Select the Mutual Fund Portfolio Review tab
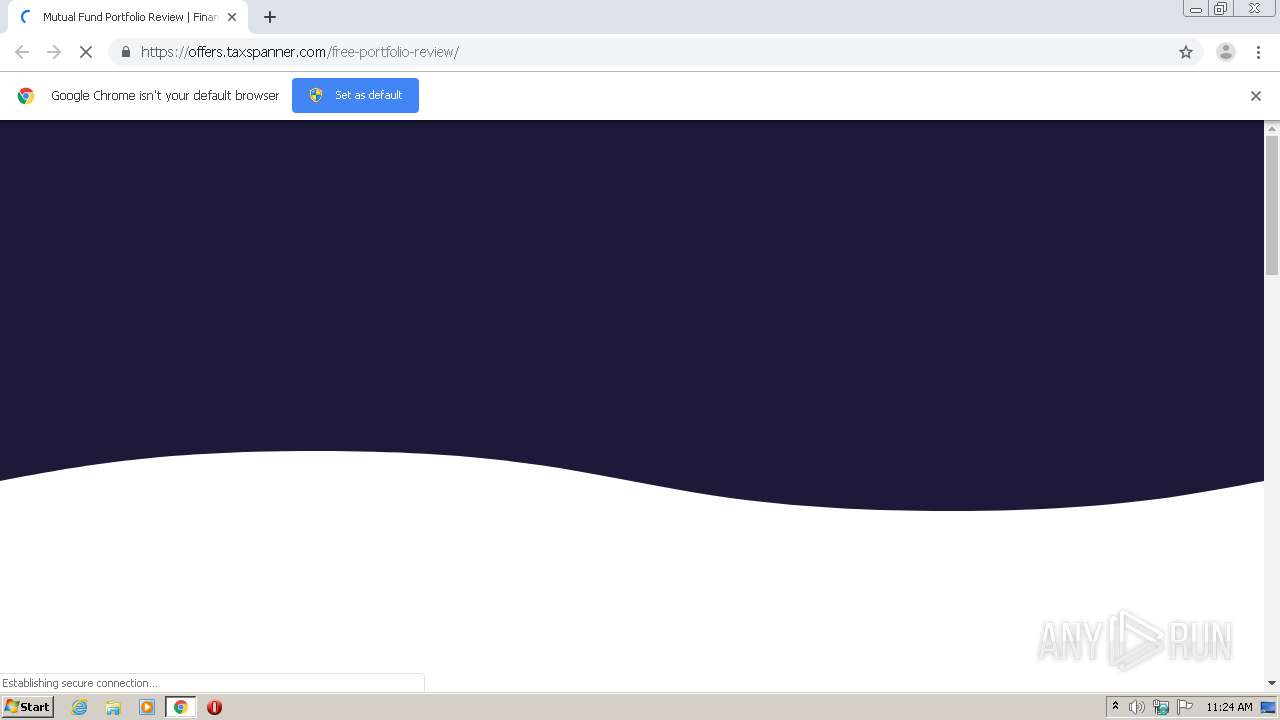 click(x=128, y=17)
